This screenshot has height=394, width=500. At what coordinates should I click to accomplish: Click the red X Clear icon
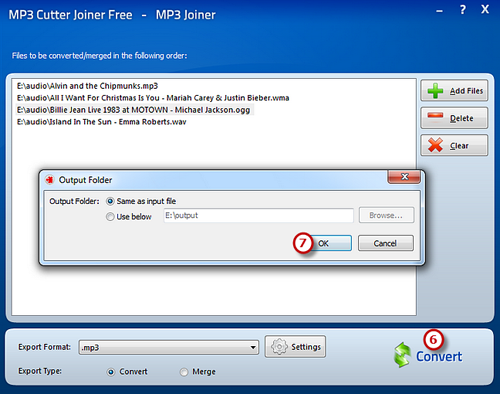[x=435, y=145]
